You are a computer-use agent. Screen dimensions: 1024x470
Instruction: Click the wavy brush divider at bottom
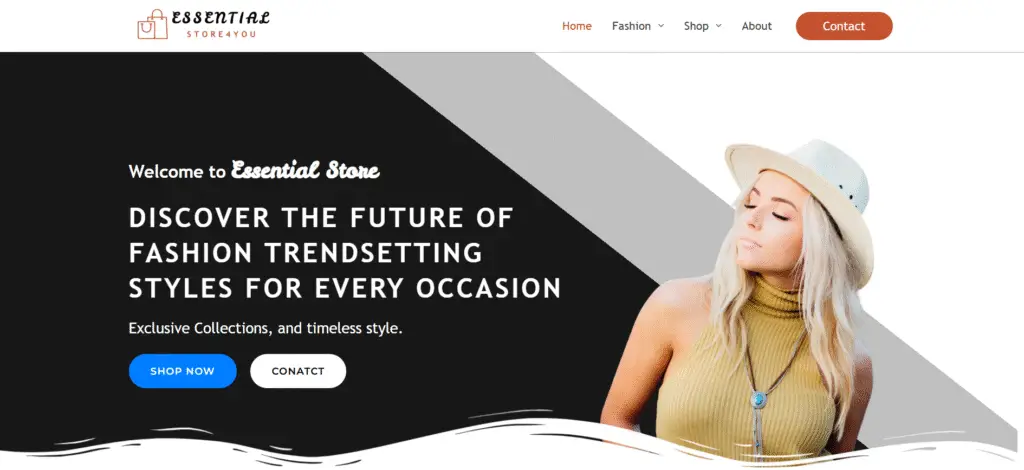[x=512, y=441]
